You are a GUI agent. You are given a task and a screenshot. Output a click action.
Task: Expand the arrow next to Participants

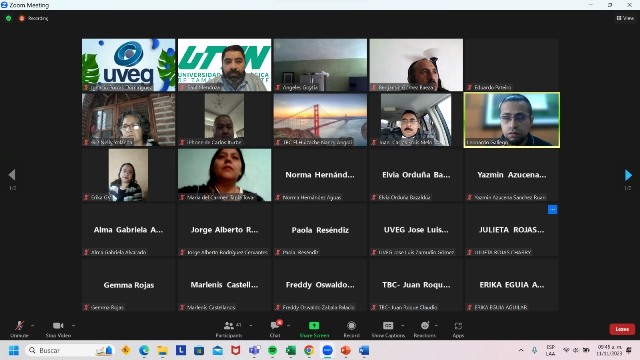point(251,325)
